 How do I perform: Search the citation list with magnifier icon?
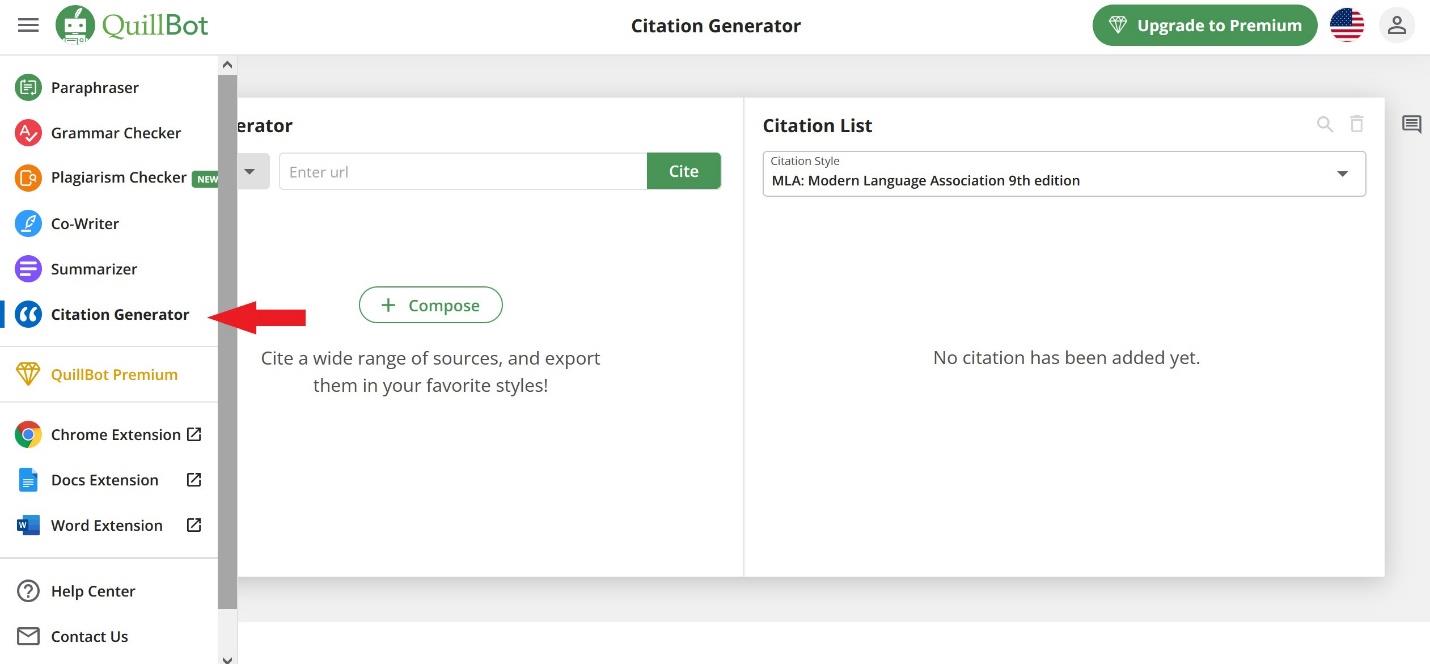click(1325, 125)
